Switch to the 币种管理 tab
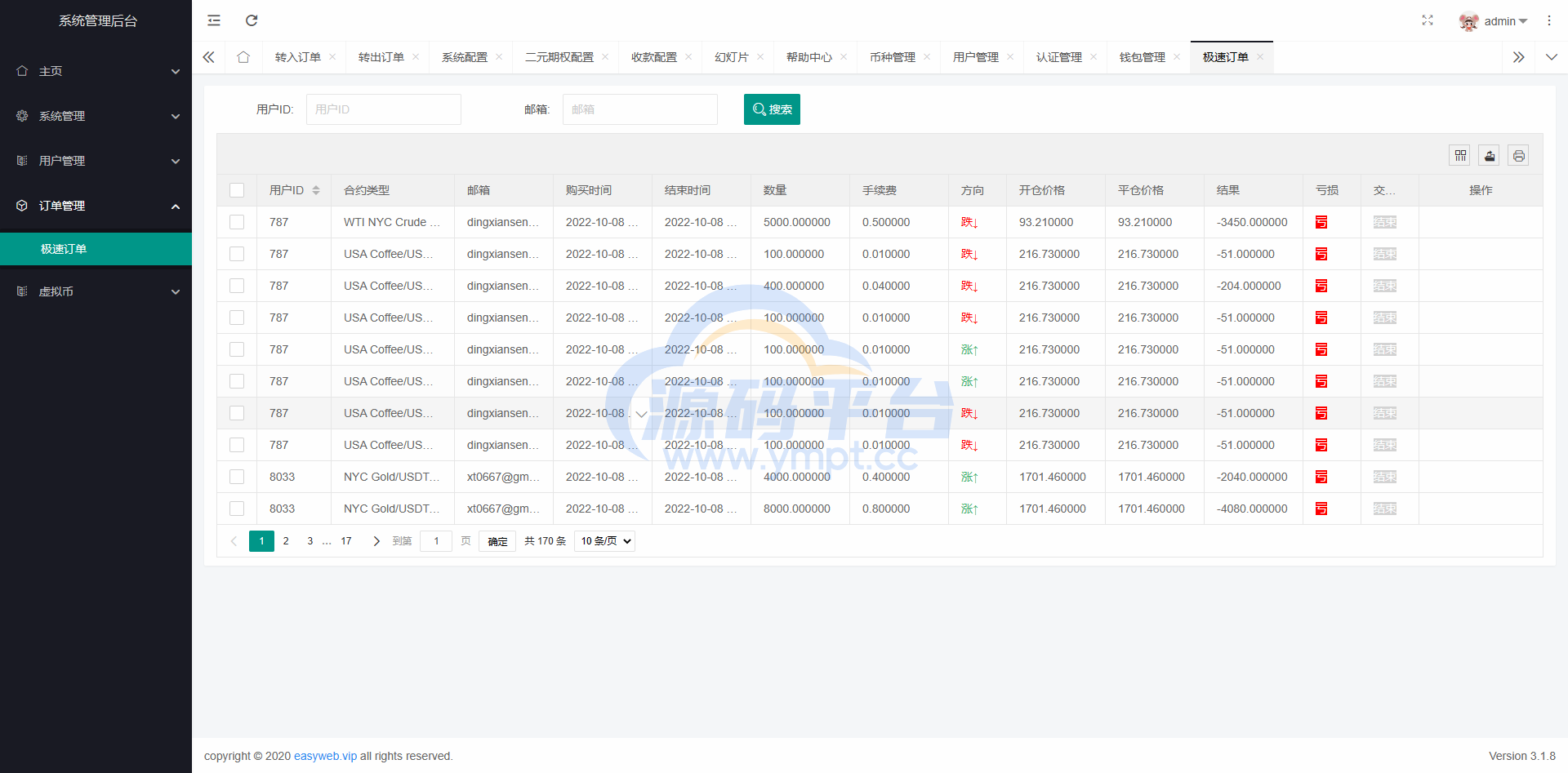The width and height of the screenshot is (1568, 773). click(893, 57)
